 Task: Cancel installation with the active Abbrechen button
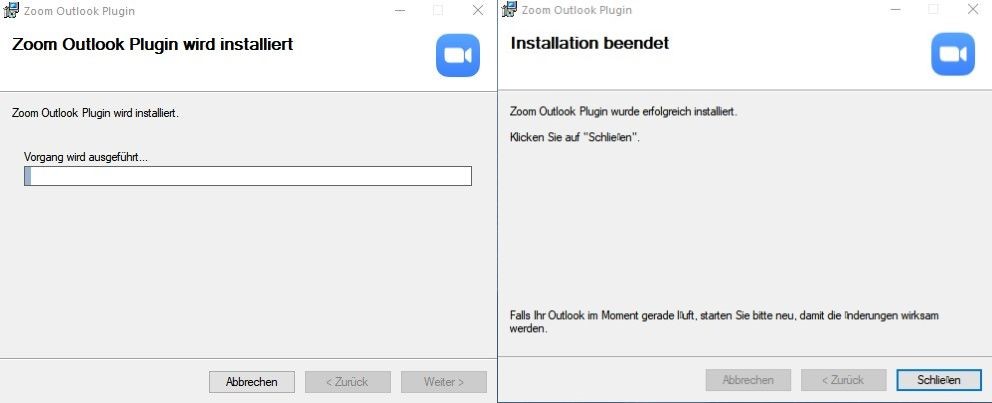point(252,382)
